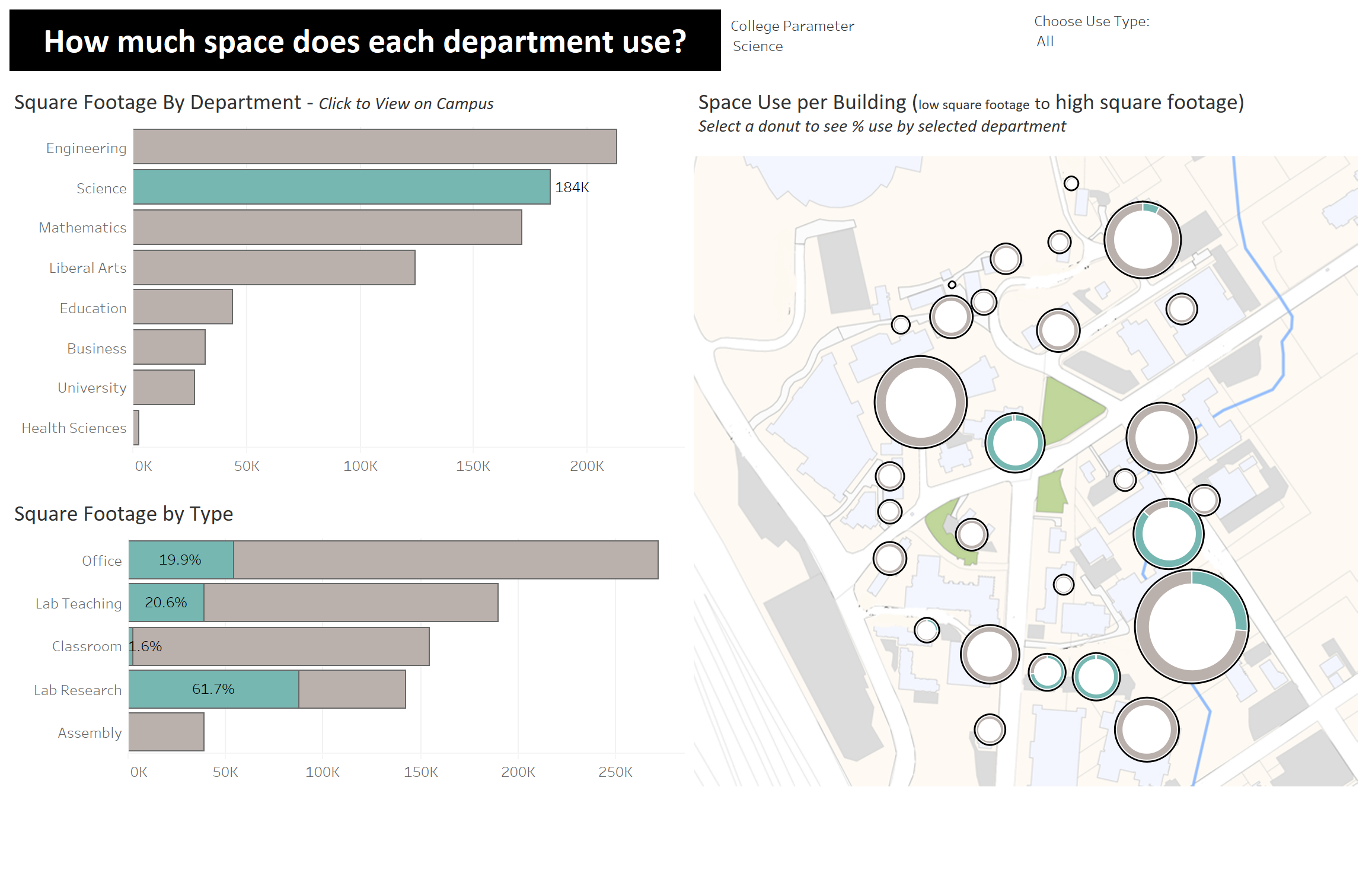Choose the Liberal Arts bar
This screenshot has width=1372, height=873.
pos(274,267)
